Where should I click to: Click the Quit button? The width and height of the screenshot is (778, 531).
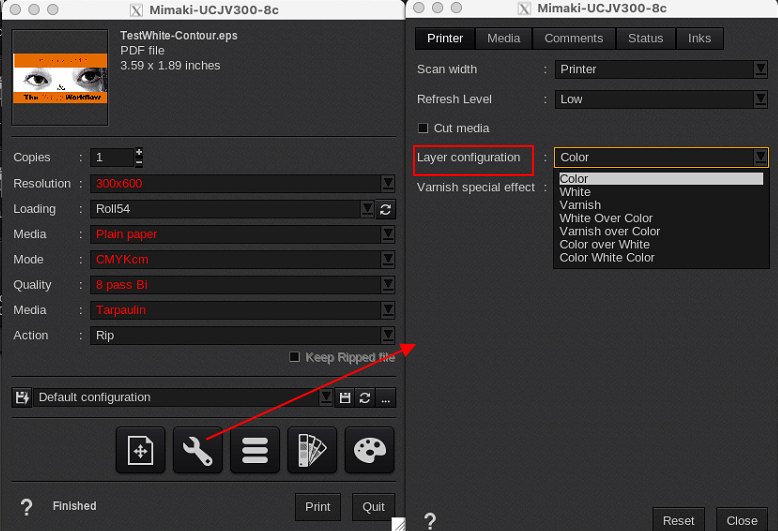click(x=373, y=507)
